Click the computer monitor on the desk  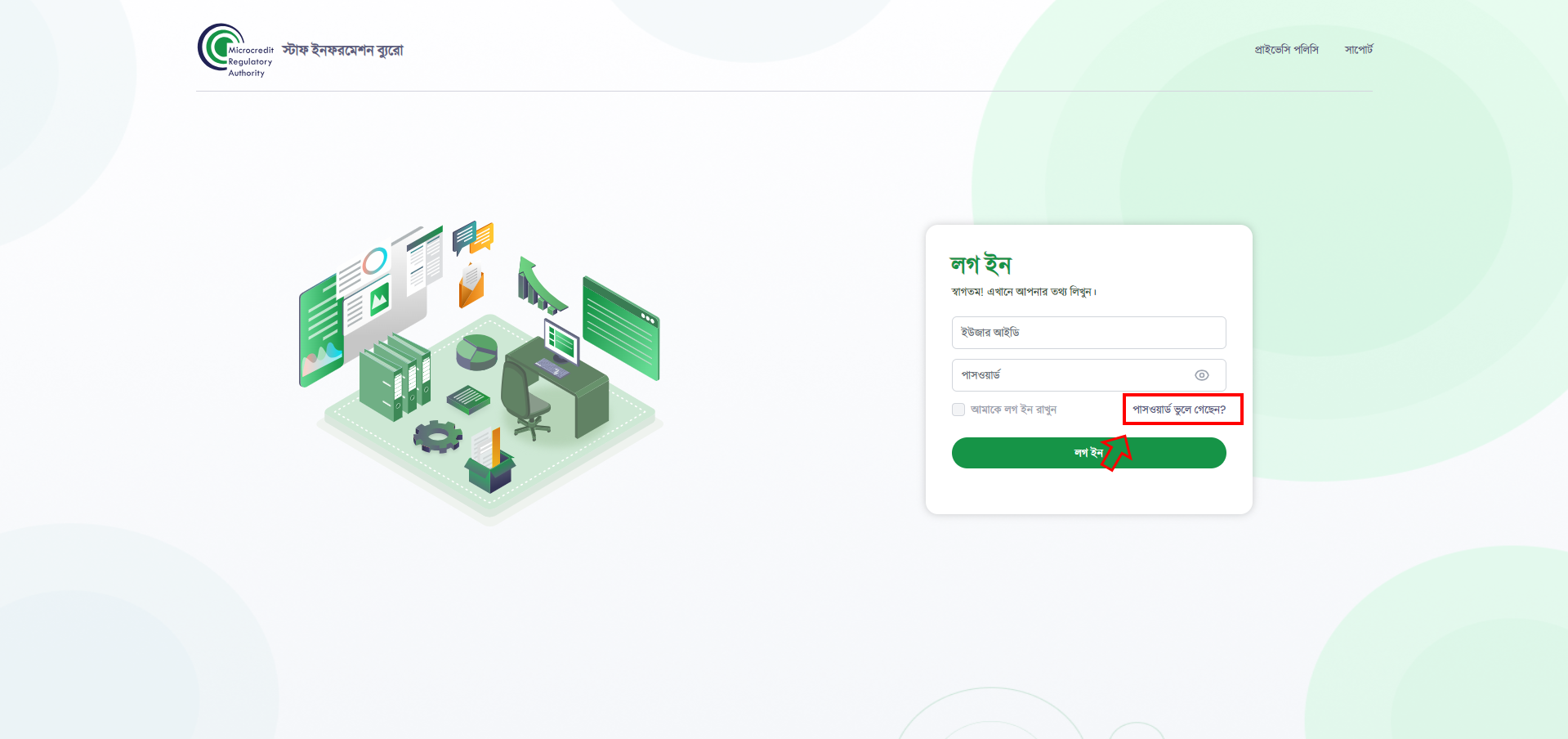click(561, 342)
